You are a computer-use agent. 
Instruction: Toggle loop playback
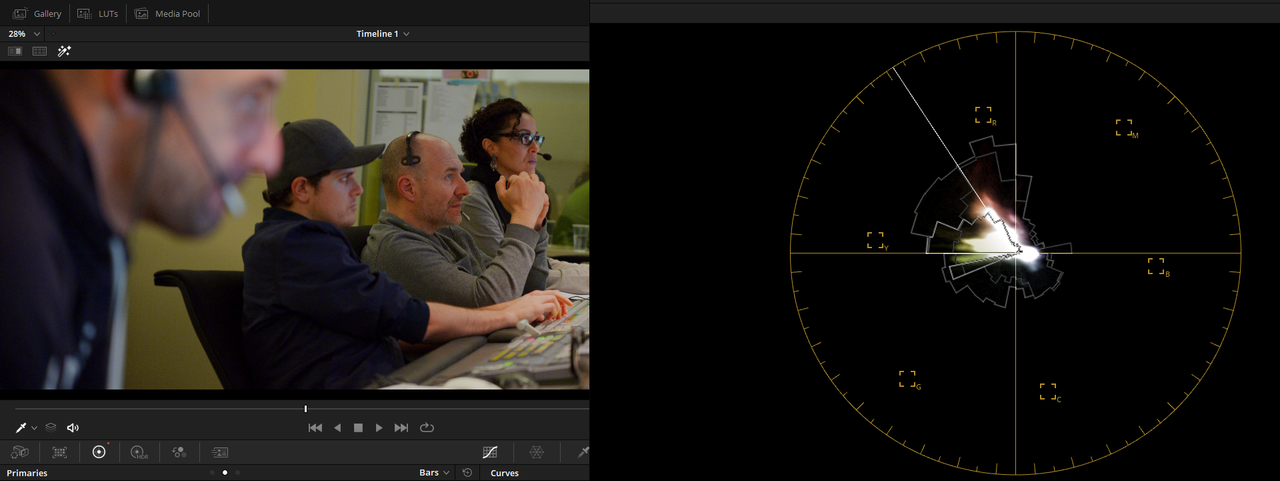(x=427, y=428)
